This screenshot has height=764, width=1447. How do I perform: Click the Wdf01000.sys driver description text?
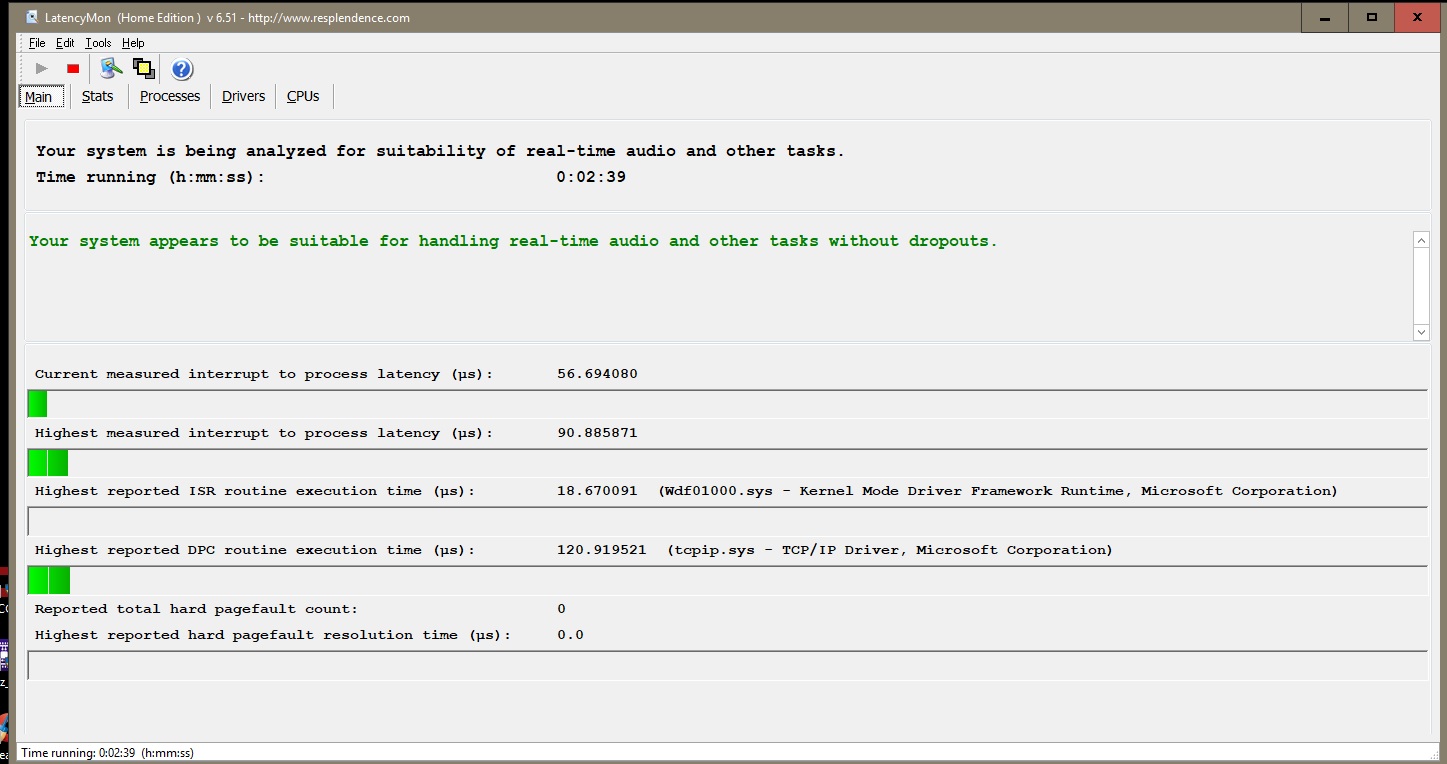(998, 491)
